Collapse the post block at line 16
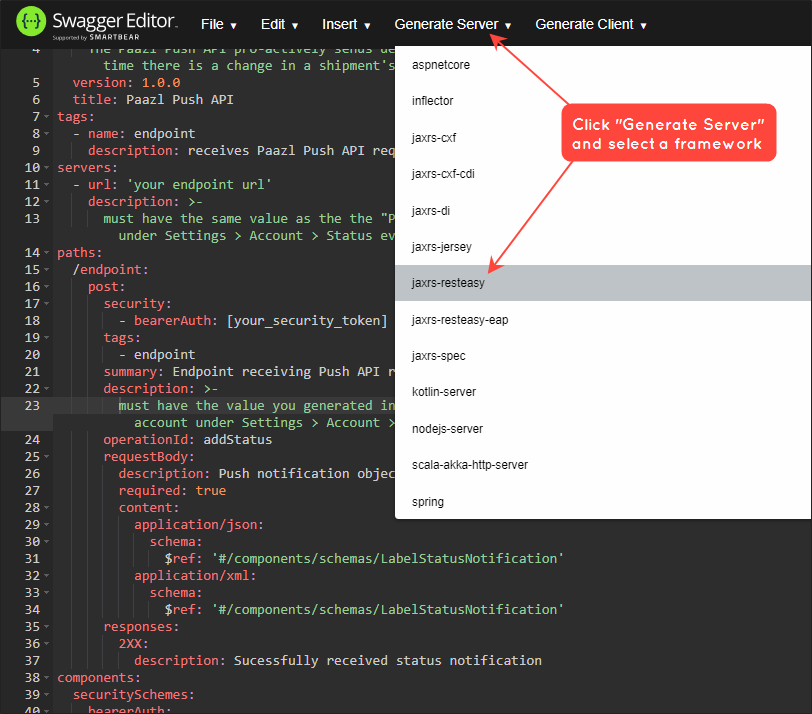 click(x=47, y=287)
